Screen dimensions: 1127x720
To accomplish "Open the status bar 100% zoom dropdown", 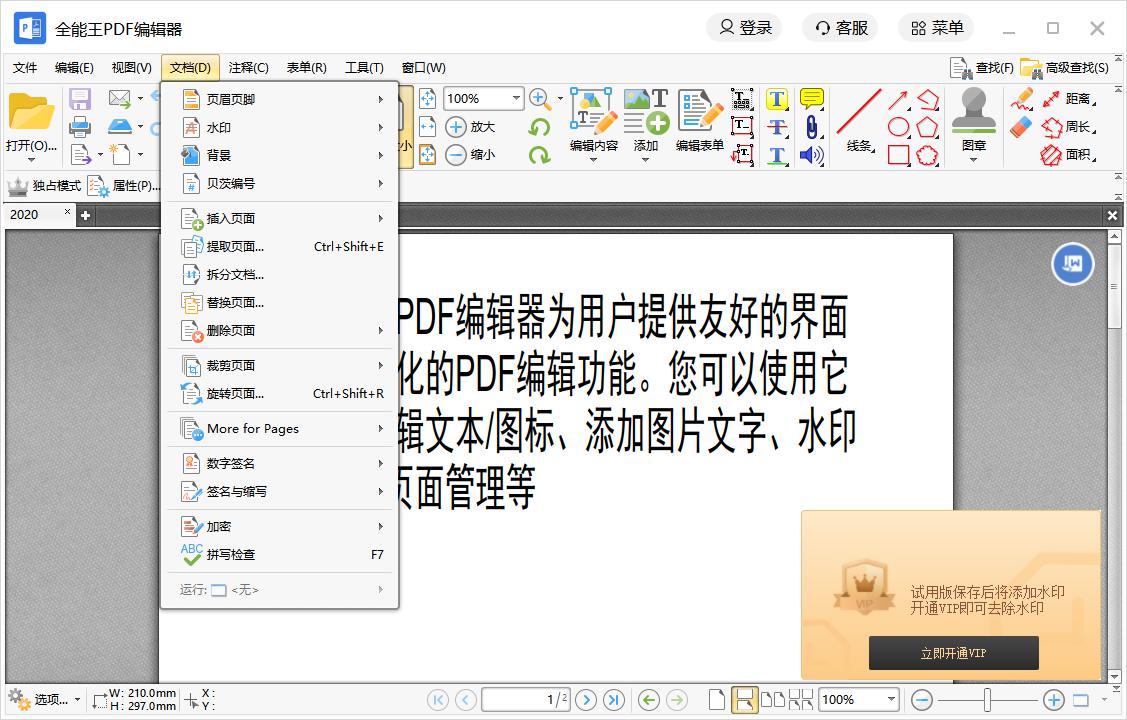I will click(890, 700).
